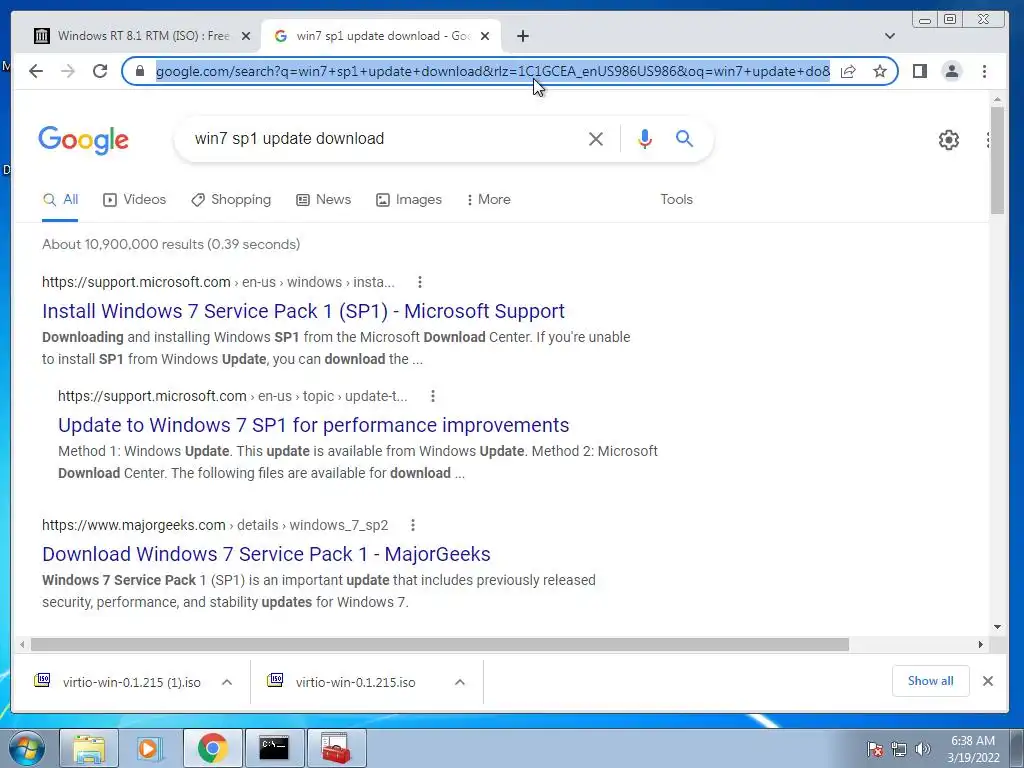Open Download Windows 7 Service Pack 1 MajorGeeks

tap(266, 554)
